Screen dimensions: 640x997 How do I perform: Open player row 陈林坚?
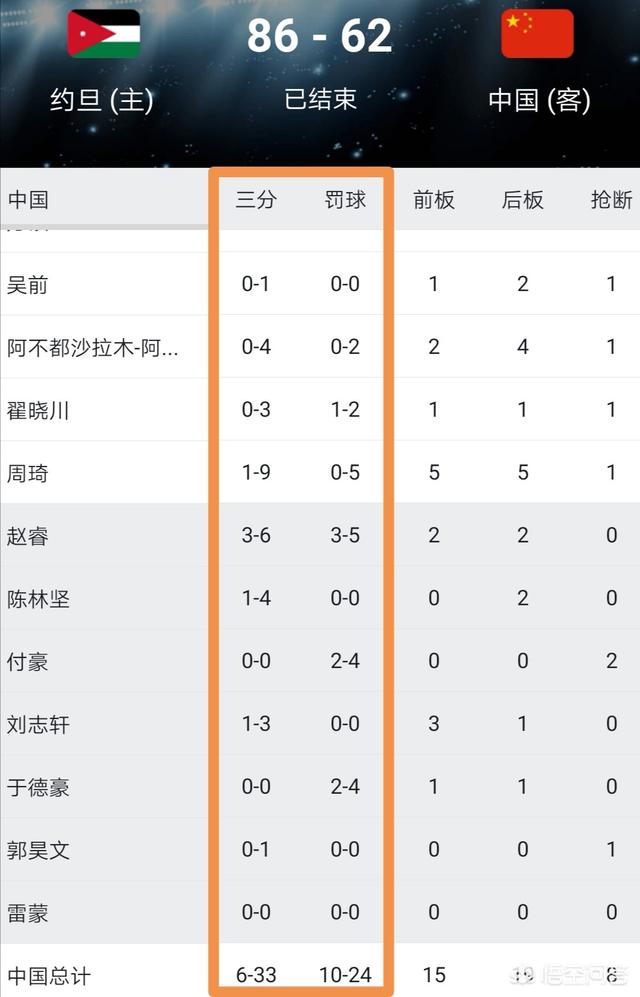320,598
